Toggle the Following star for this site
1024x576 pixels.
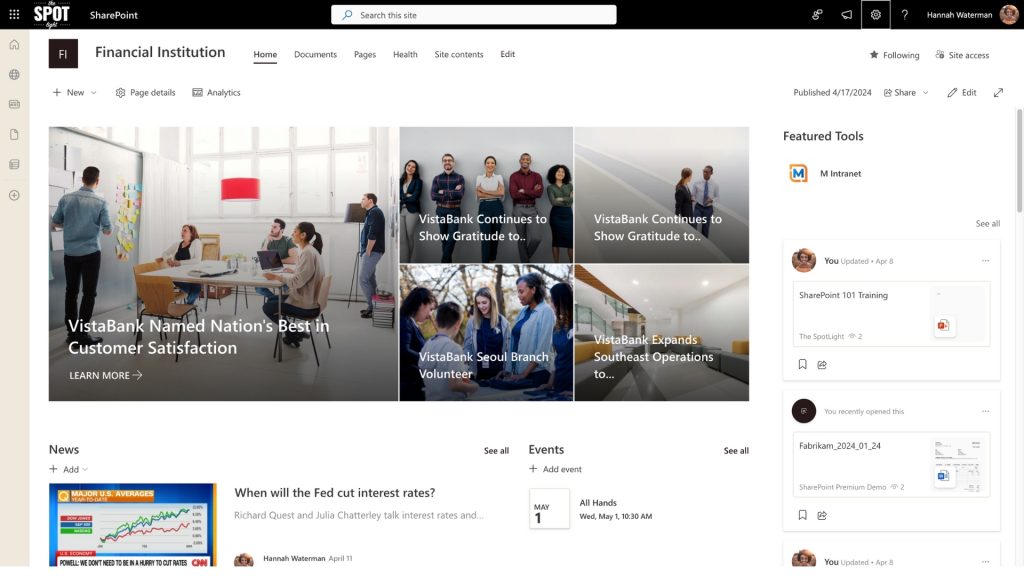pos(894,55)
